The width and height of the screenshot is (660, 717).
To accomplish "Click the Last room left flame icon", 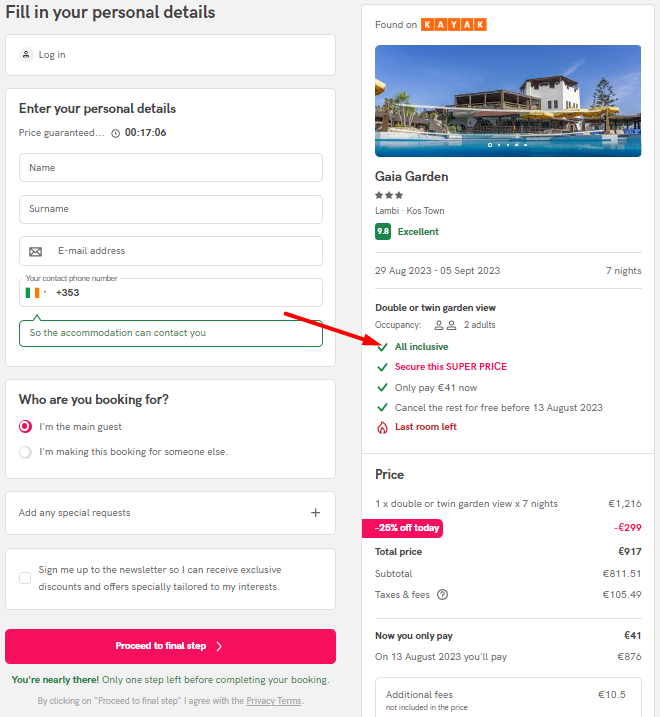I will point(382,427).
